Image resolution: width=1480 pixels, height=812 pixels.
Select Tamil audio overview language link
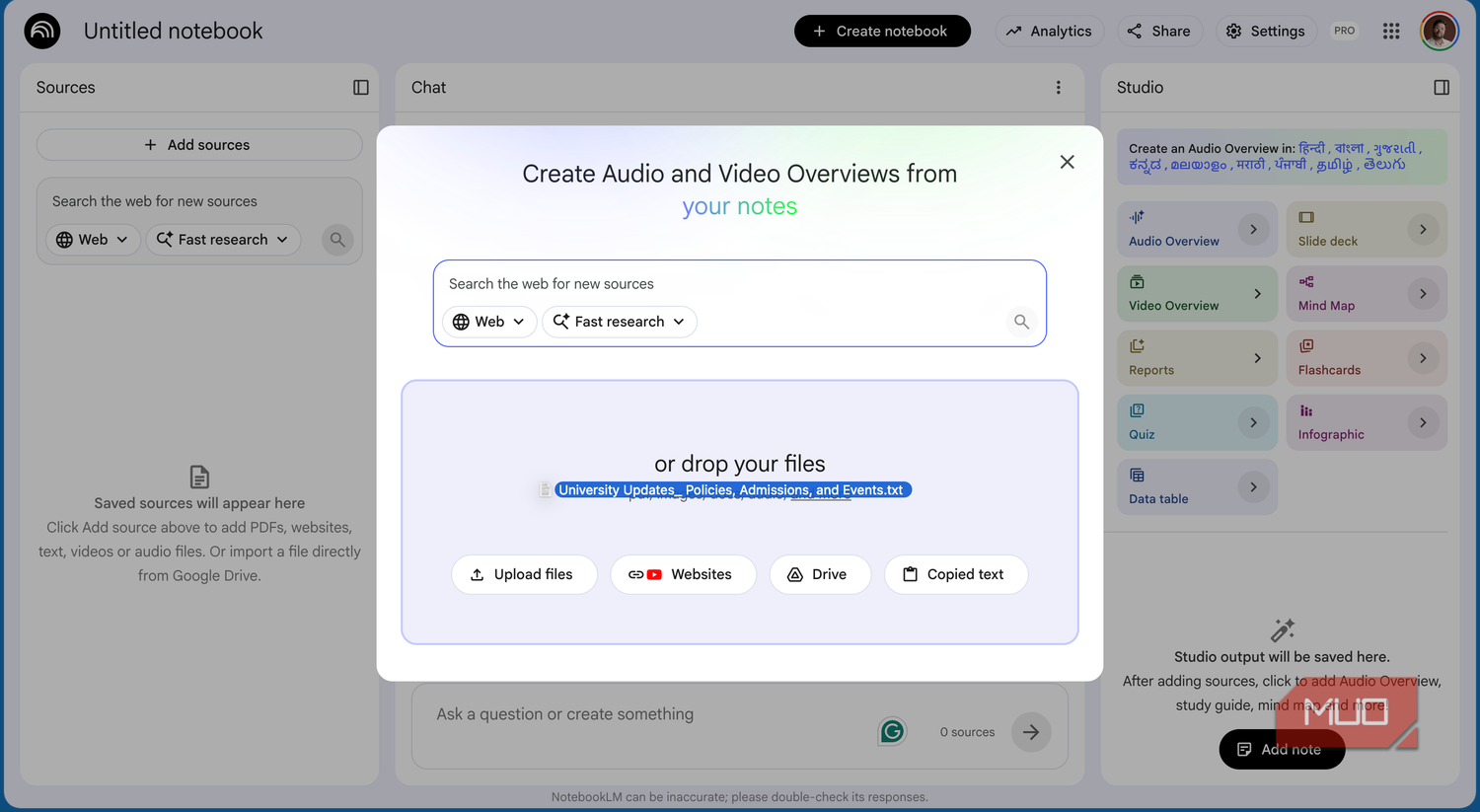pyautogui.click(x=1334, y=165)
